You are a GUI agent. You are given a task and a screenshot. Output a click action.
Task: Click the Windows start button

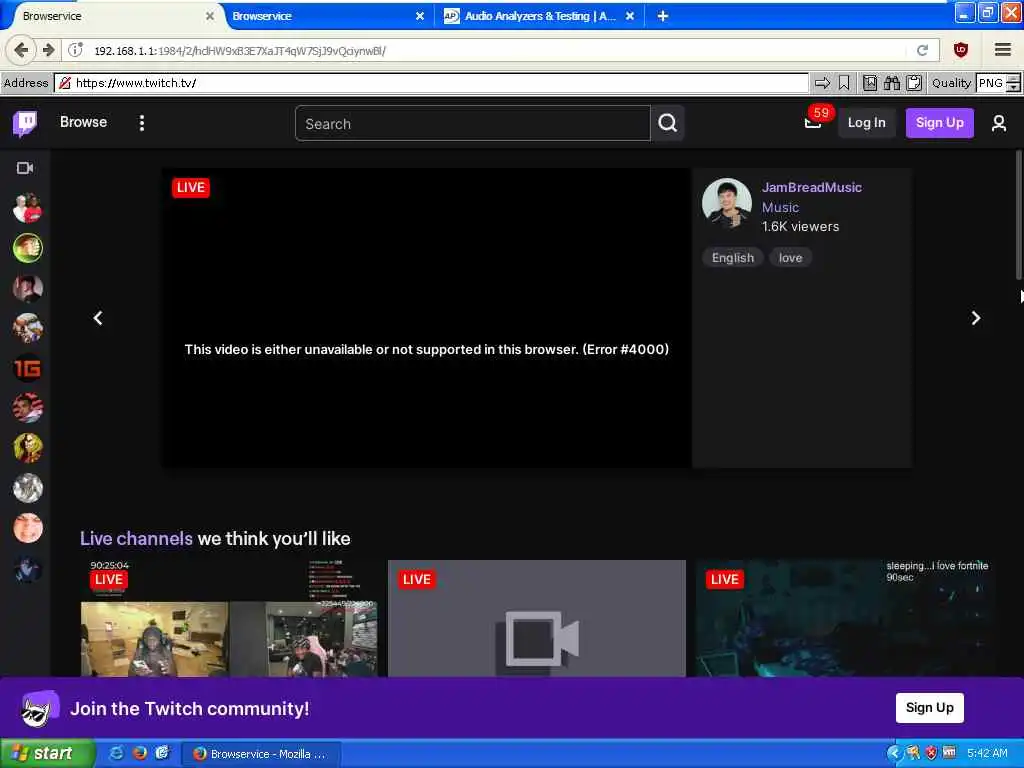click(47, 753)
